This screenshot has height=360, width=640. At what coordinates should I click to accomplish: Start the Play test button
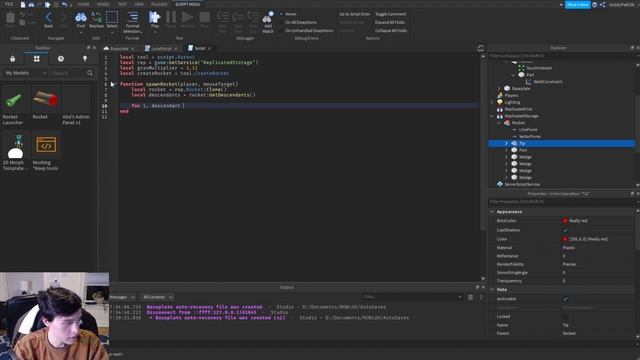coord(154,18)
